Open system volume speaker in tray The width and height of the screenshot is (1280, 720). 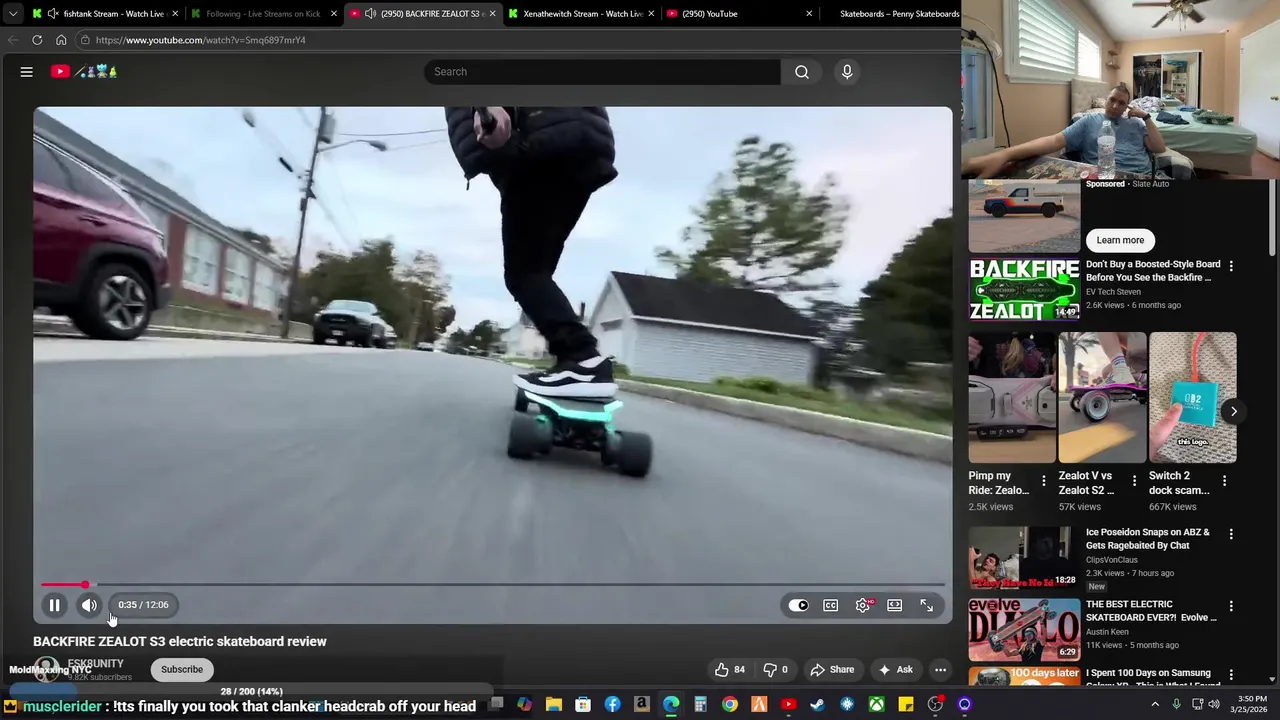[x=1213, y=705]
